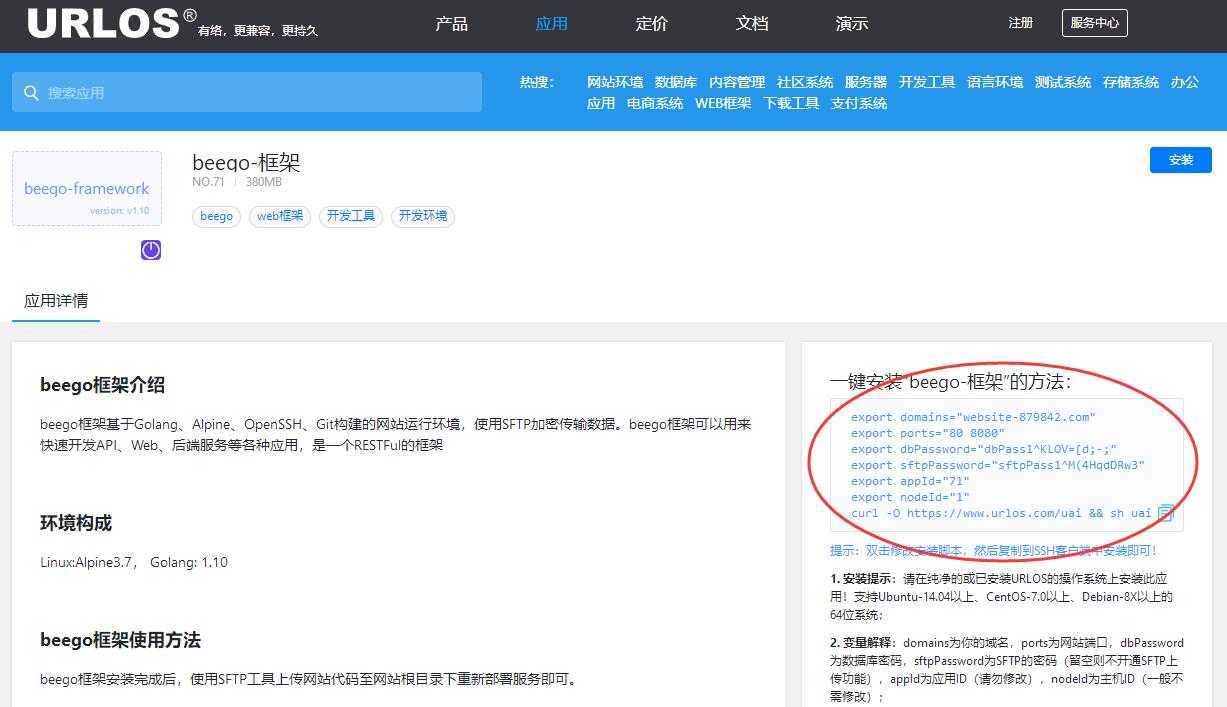This screenshot has height=707, width=1227.
Task: Open the 服务中心 button
Action: (1095, 23)
